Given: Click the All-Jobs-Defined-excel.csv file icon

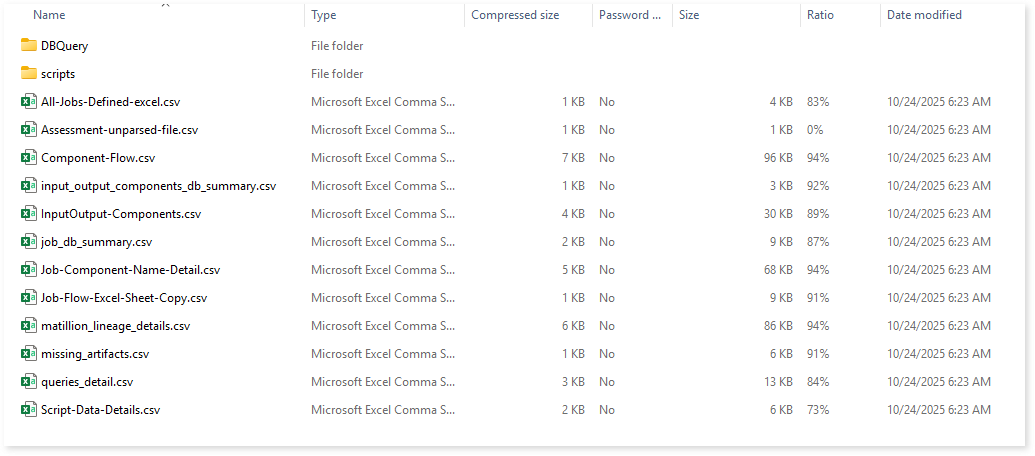Looking at the screenshot, I should pos(29,102).
